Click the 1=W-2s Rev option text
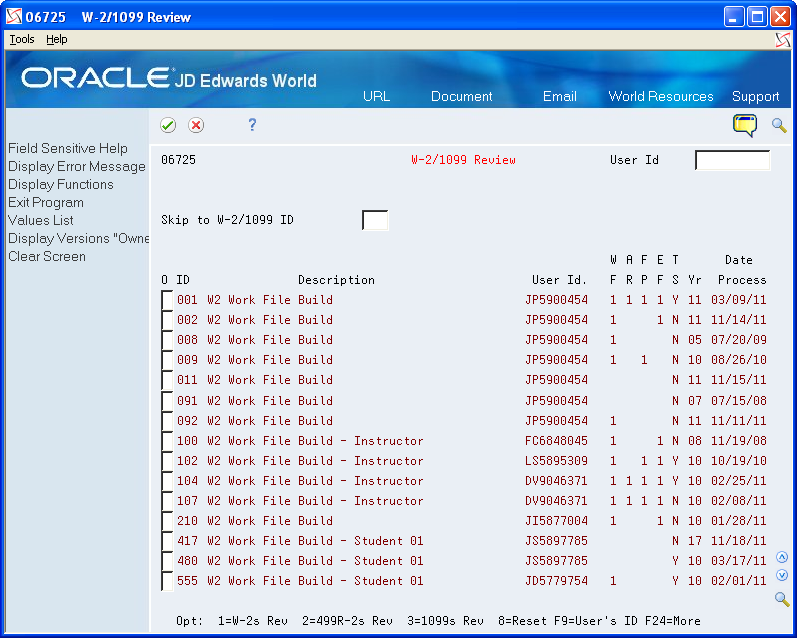The width and height of the screenshot is (797, 638). point(253,621)
